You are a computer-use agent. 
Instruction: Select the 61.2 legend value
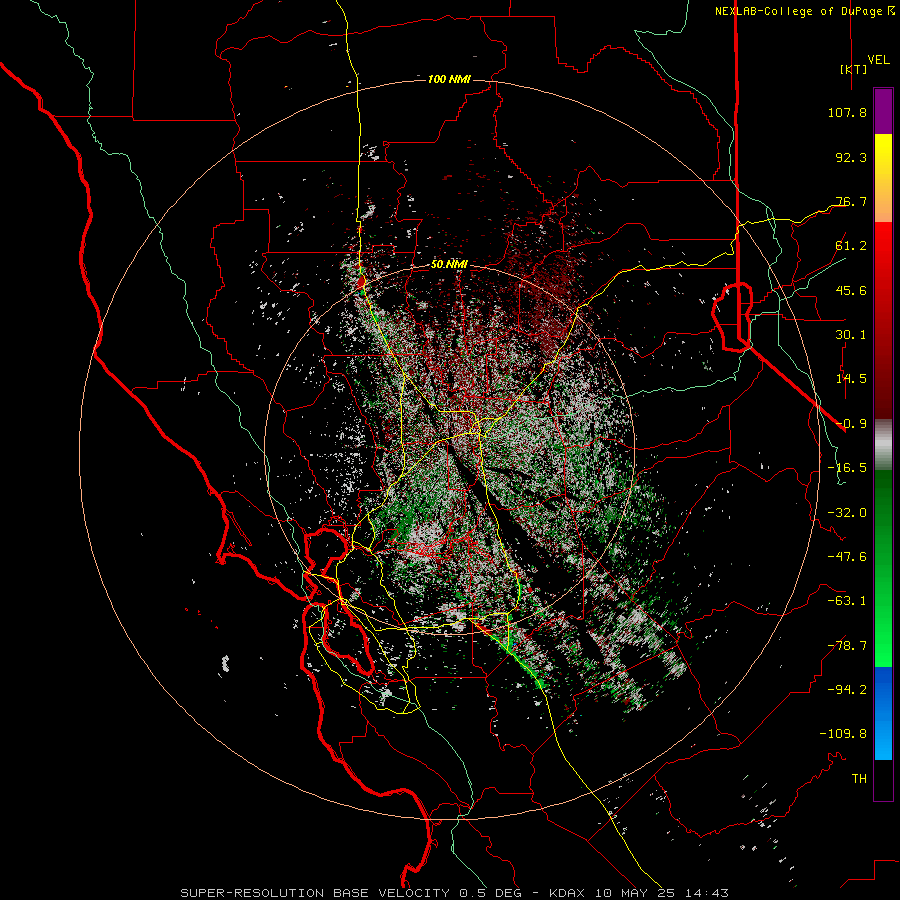point(851,246)
